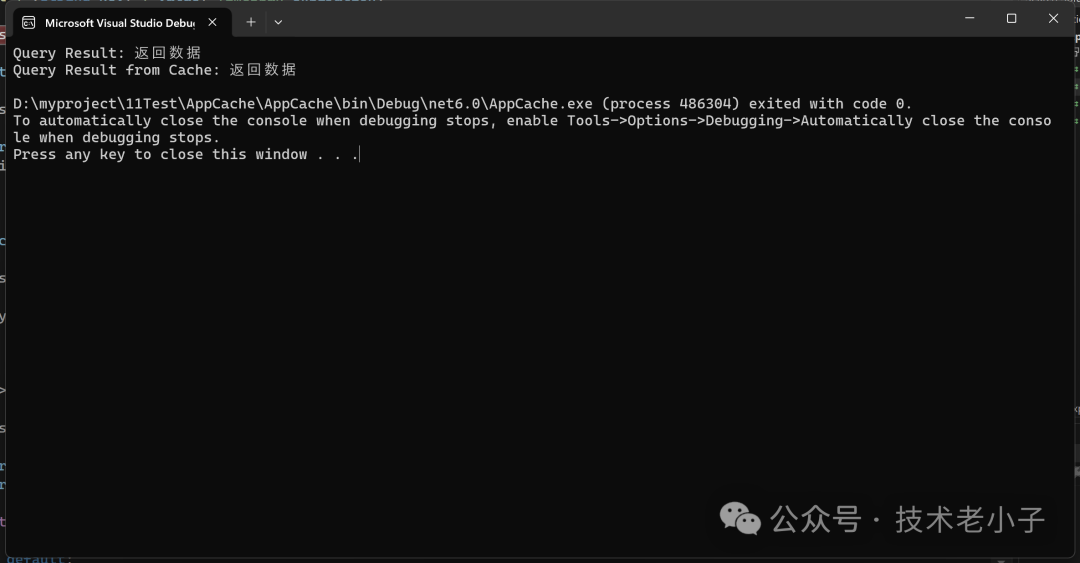Click the terminal icon in the tab
This screenshot has height=563, width=1080.
click(28, 22)
